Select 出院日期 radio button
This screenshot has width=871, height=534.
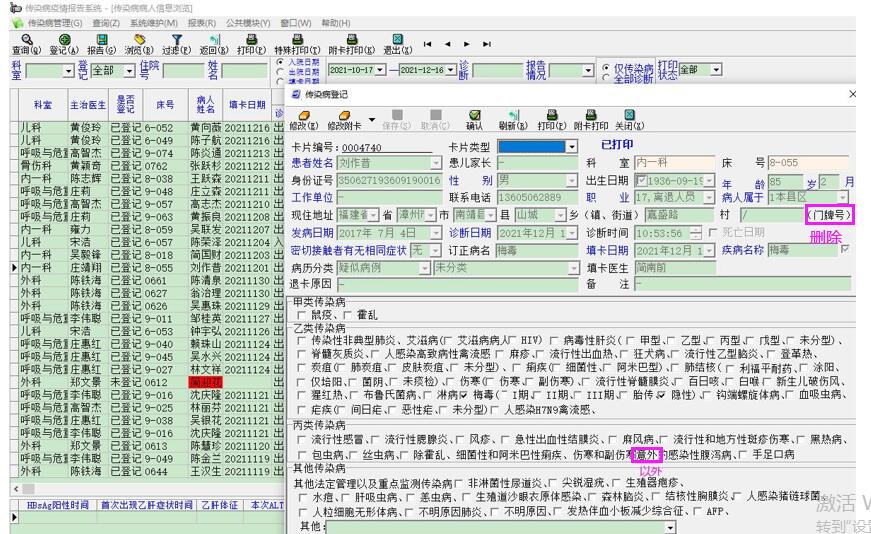(x=281, y=72)
